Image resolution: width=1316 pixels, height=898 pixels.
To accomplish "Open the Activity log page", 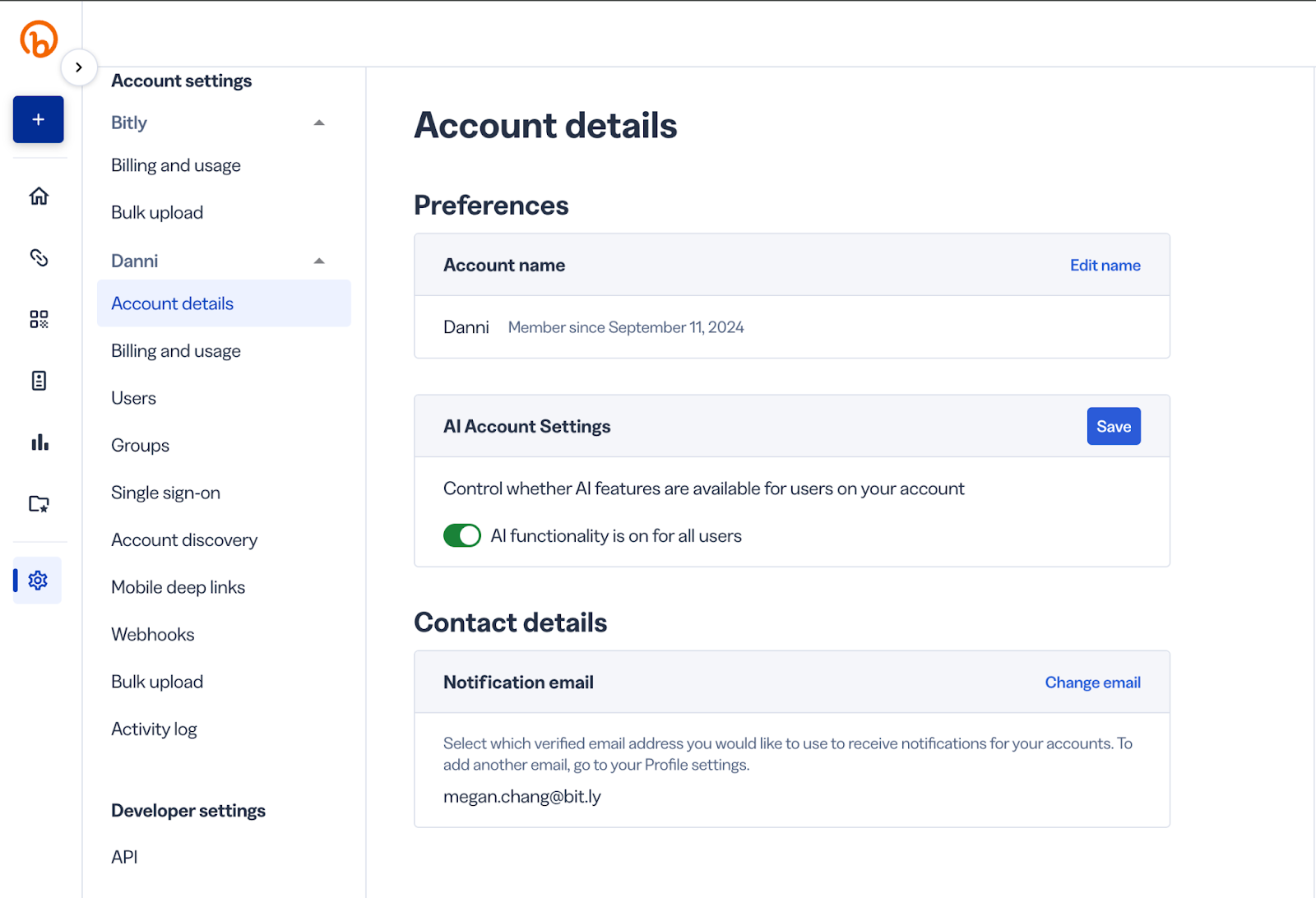I will tap(155, 729).
